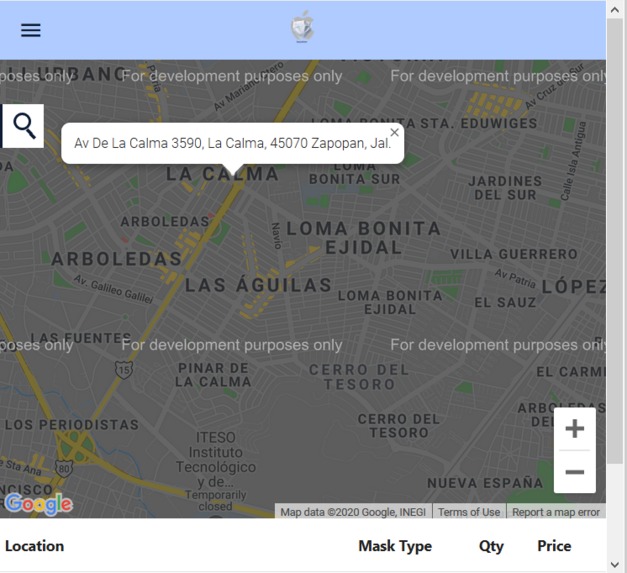Click the address text in the info popup

click(x=232, y=143)
